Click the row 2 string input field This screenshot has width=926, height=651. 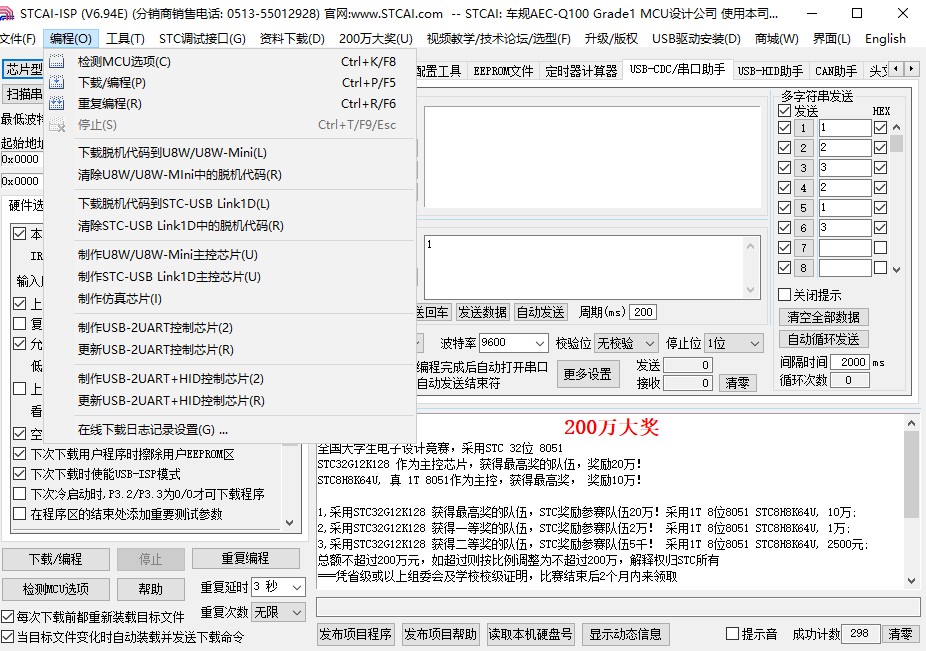click(845, 148)
